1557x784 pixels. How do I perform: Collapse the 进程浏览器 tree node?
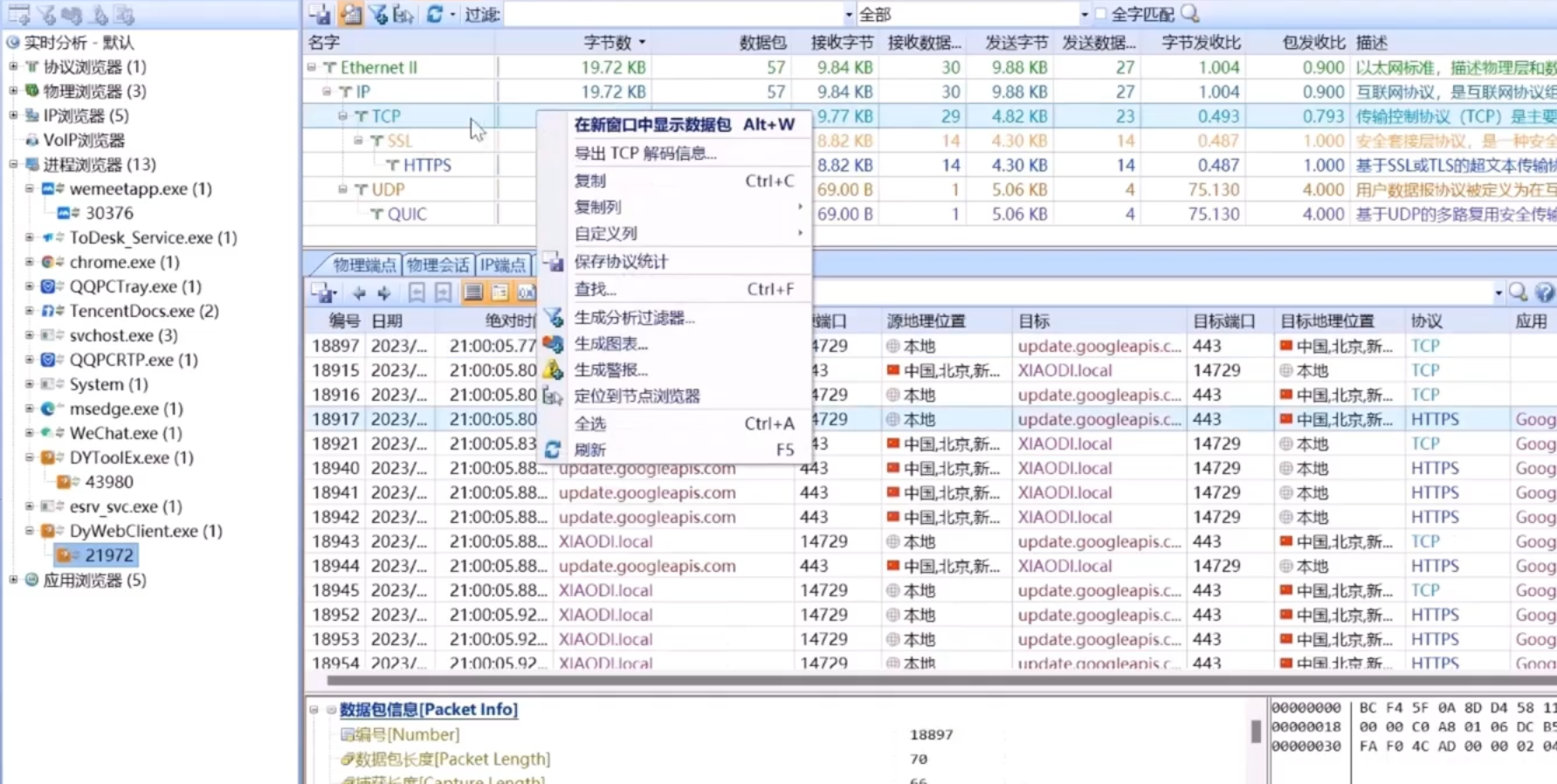[x=13, y=164]
